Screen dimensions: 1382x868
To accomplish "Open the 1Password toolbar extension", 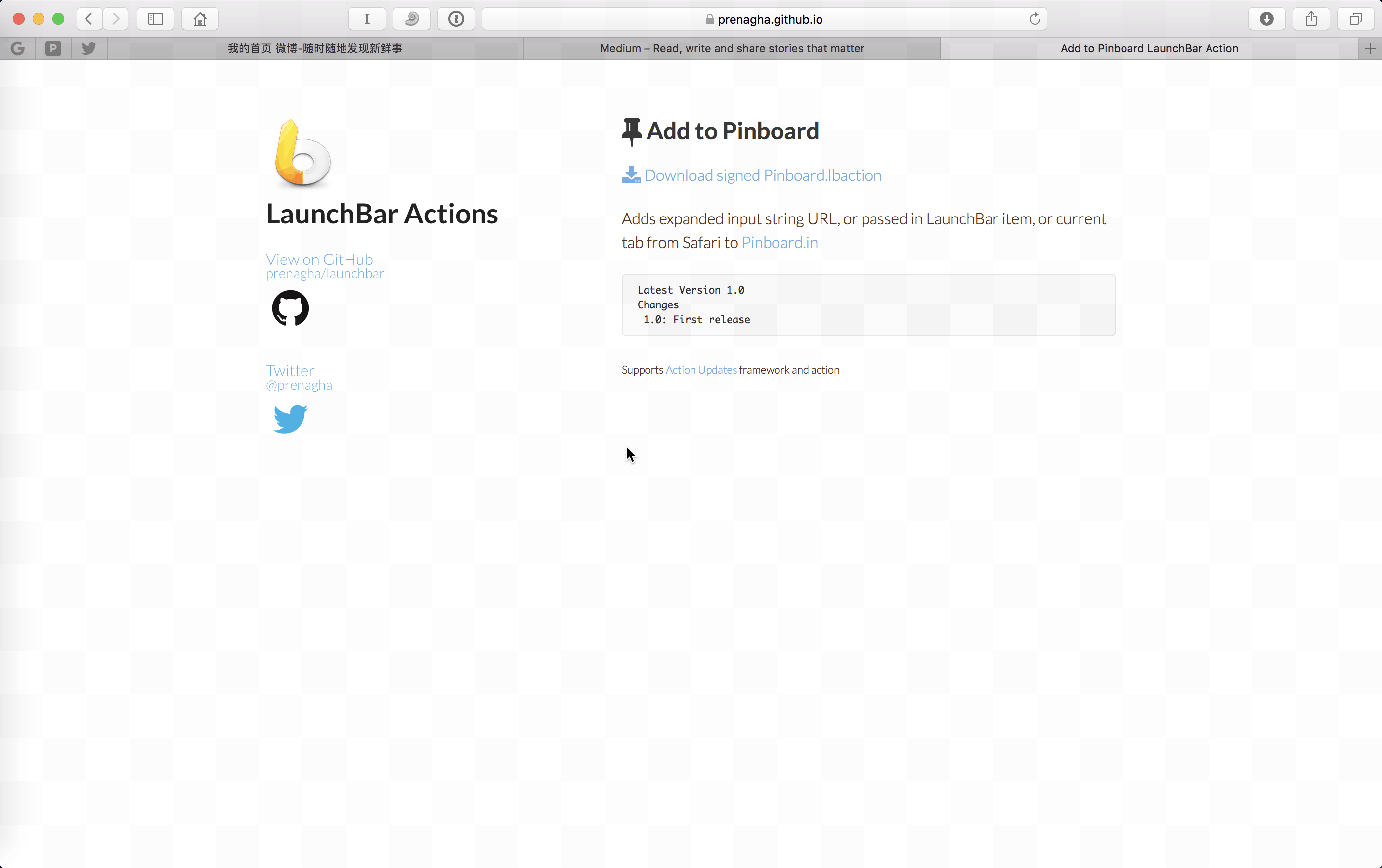I will point(456,19).
